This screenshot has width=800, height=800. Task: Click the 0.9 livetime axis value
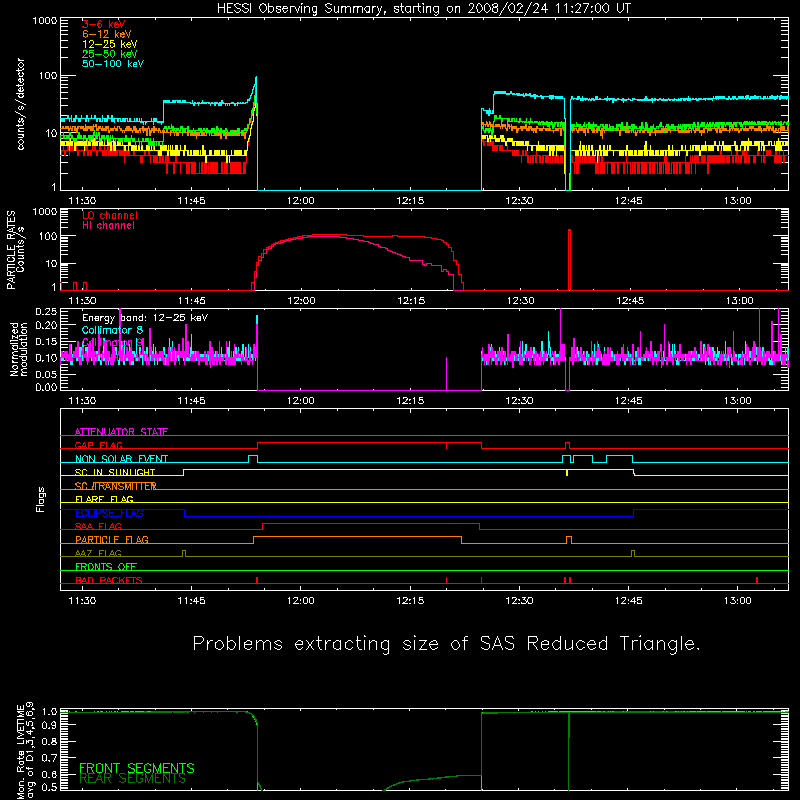point(49,724)
